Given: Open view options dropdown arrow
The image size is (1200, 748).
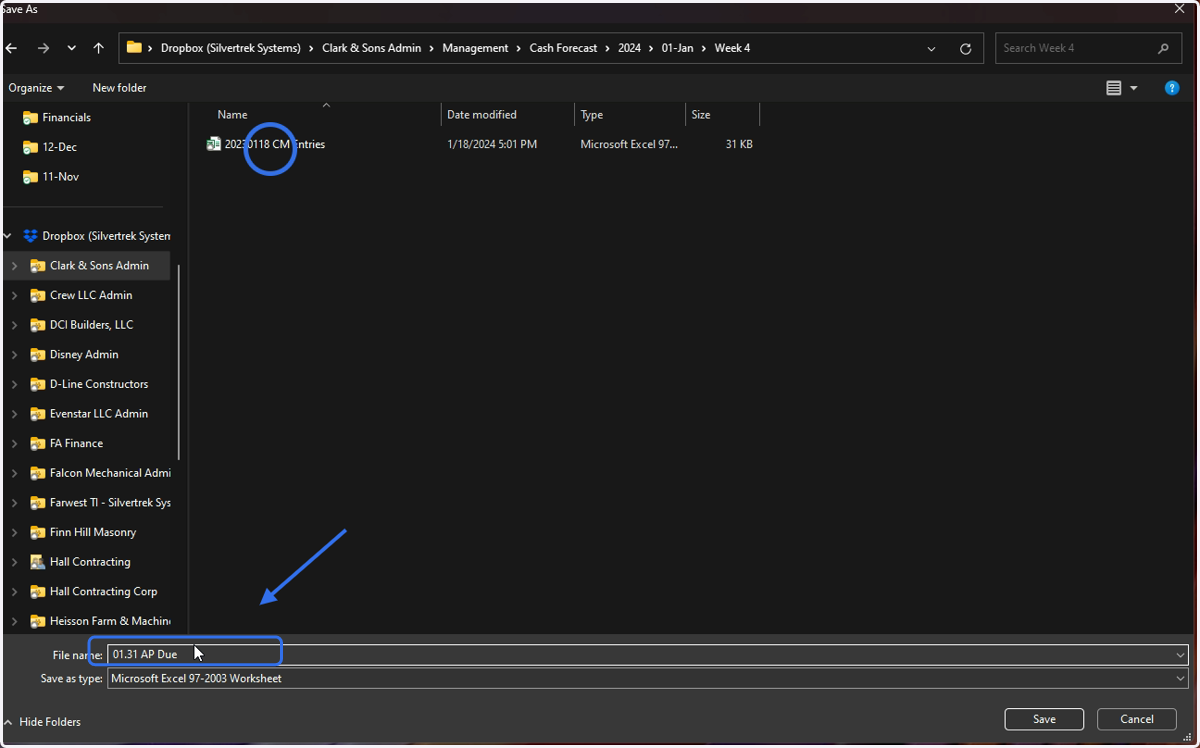Looking at the screenshot, I should pos(1134,88).
